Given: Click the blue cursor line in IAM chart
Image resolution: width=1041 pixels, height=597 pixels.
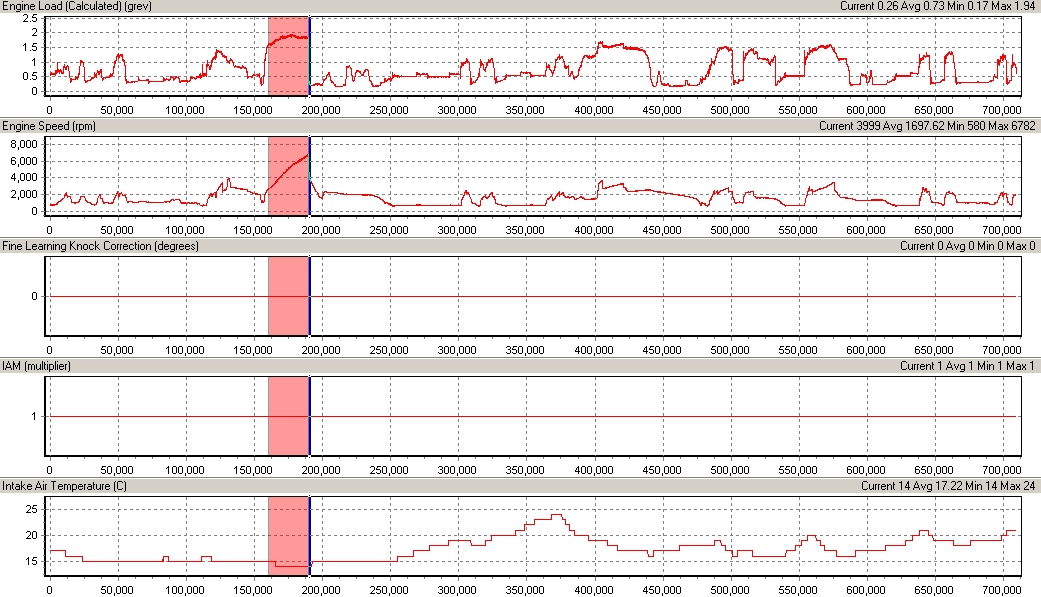Looking at the screenshot, I should point(310,416).
